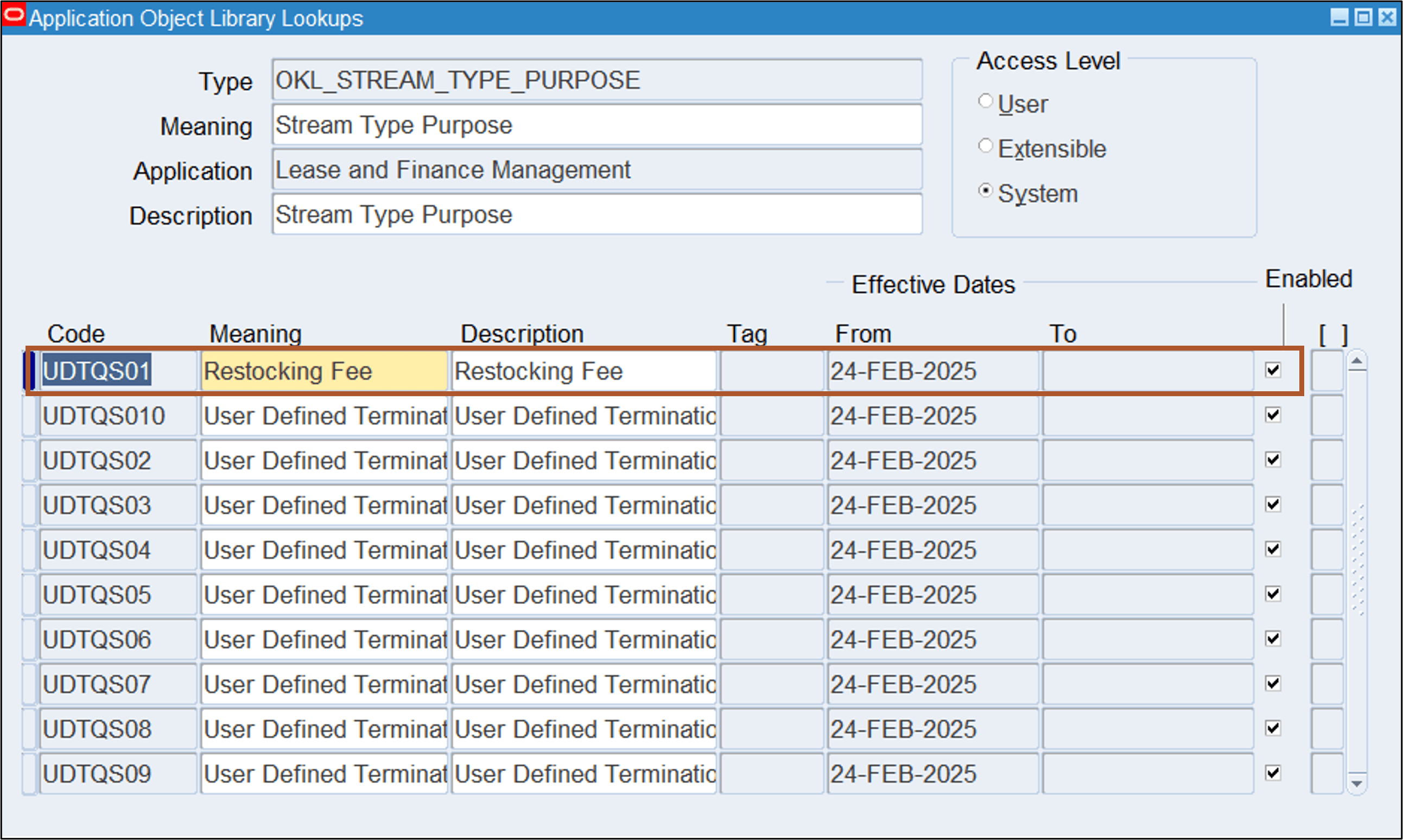
Task: Toggle Enabled checkbox on the Restocking Fee row
Action: point(1273,370)
